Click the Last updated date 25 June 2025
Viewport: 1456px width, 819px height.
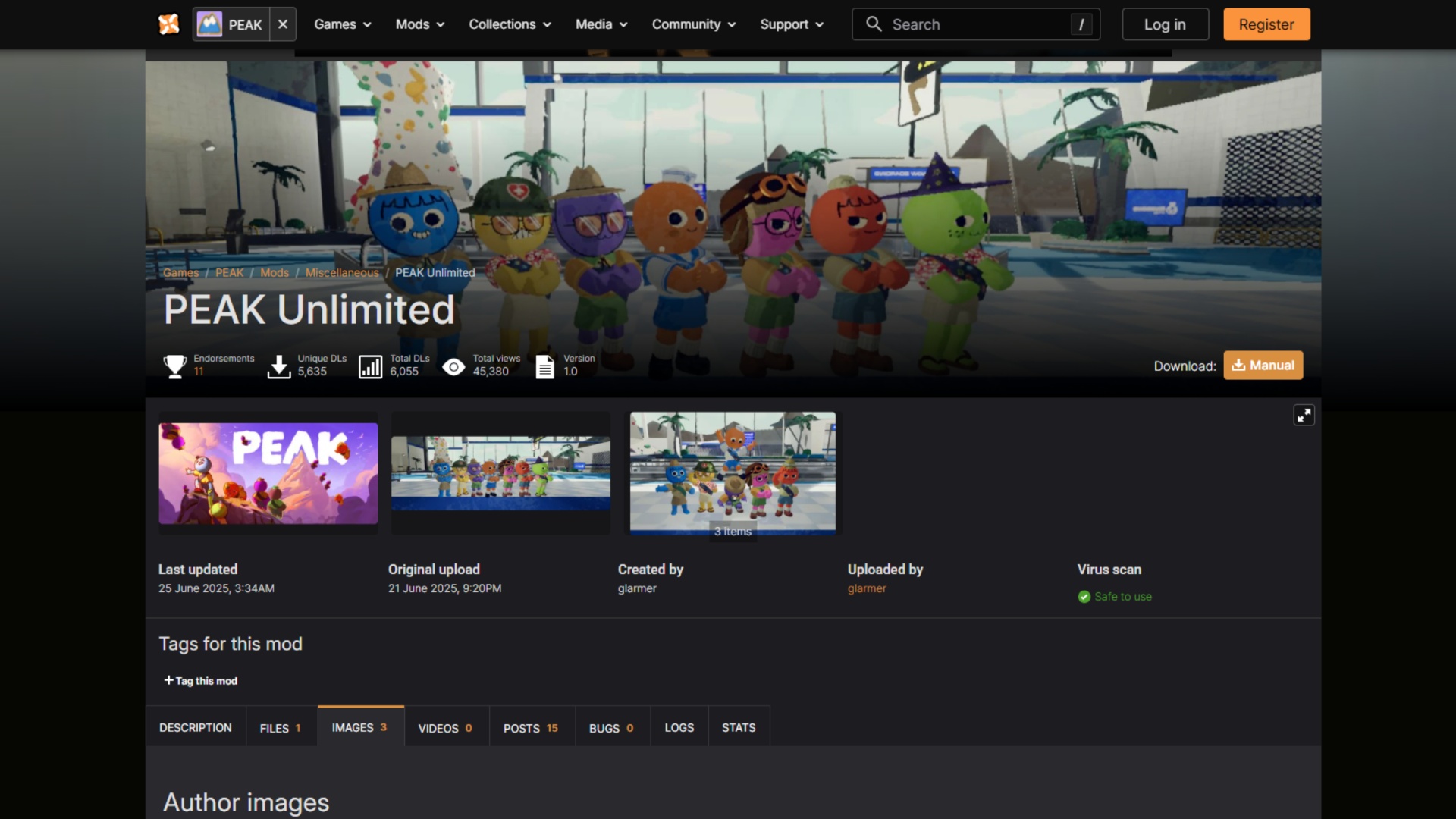pyautogui.click(x=216, y=588)
